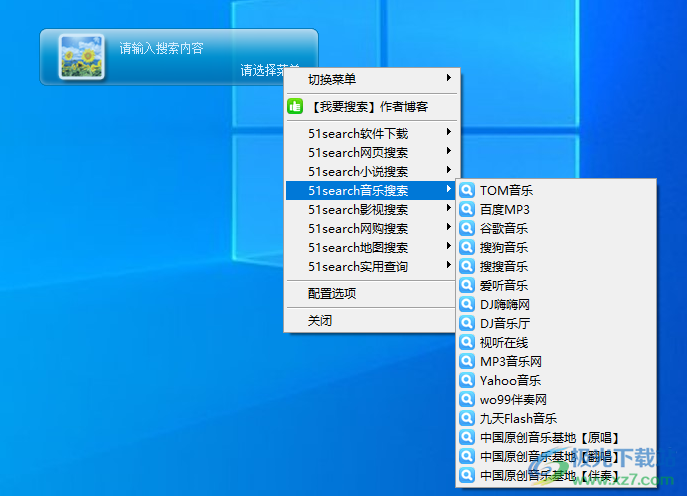Click the sunflower picture in the search widget

click(x=81, y=57)
